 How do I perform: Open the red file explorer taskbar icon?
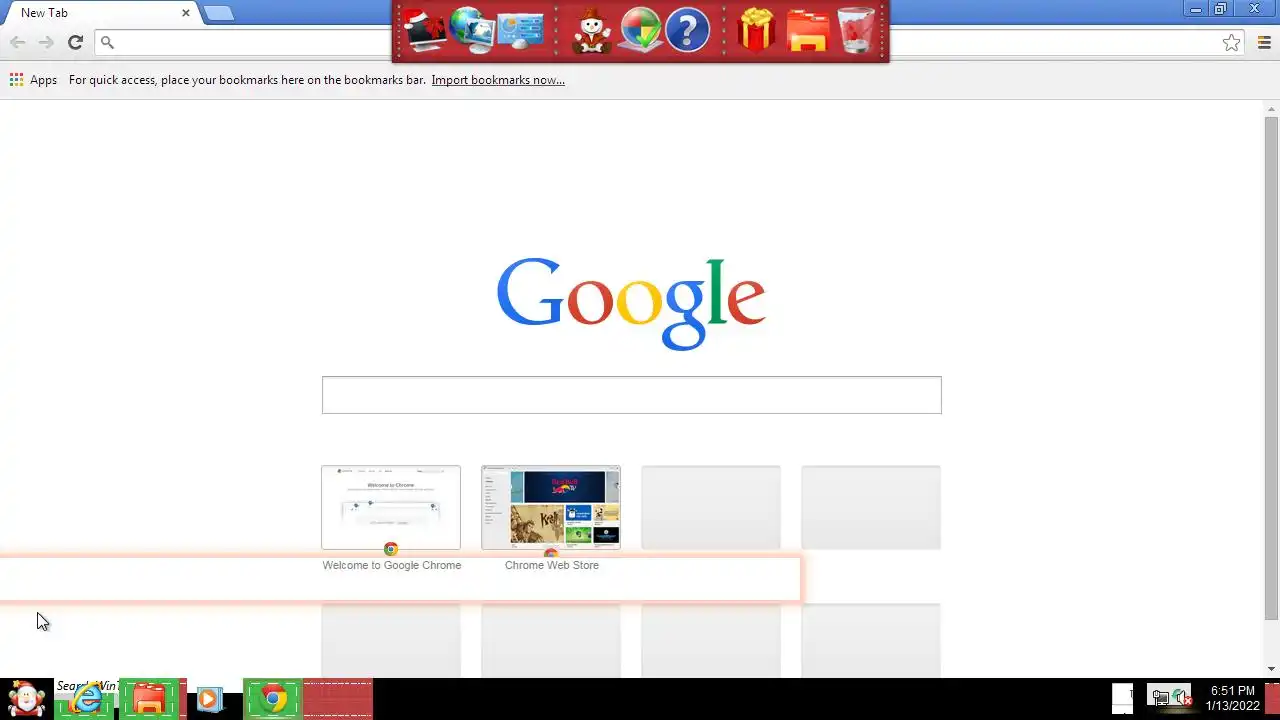tap(149, 699)
